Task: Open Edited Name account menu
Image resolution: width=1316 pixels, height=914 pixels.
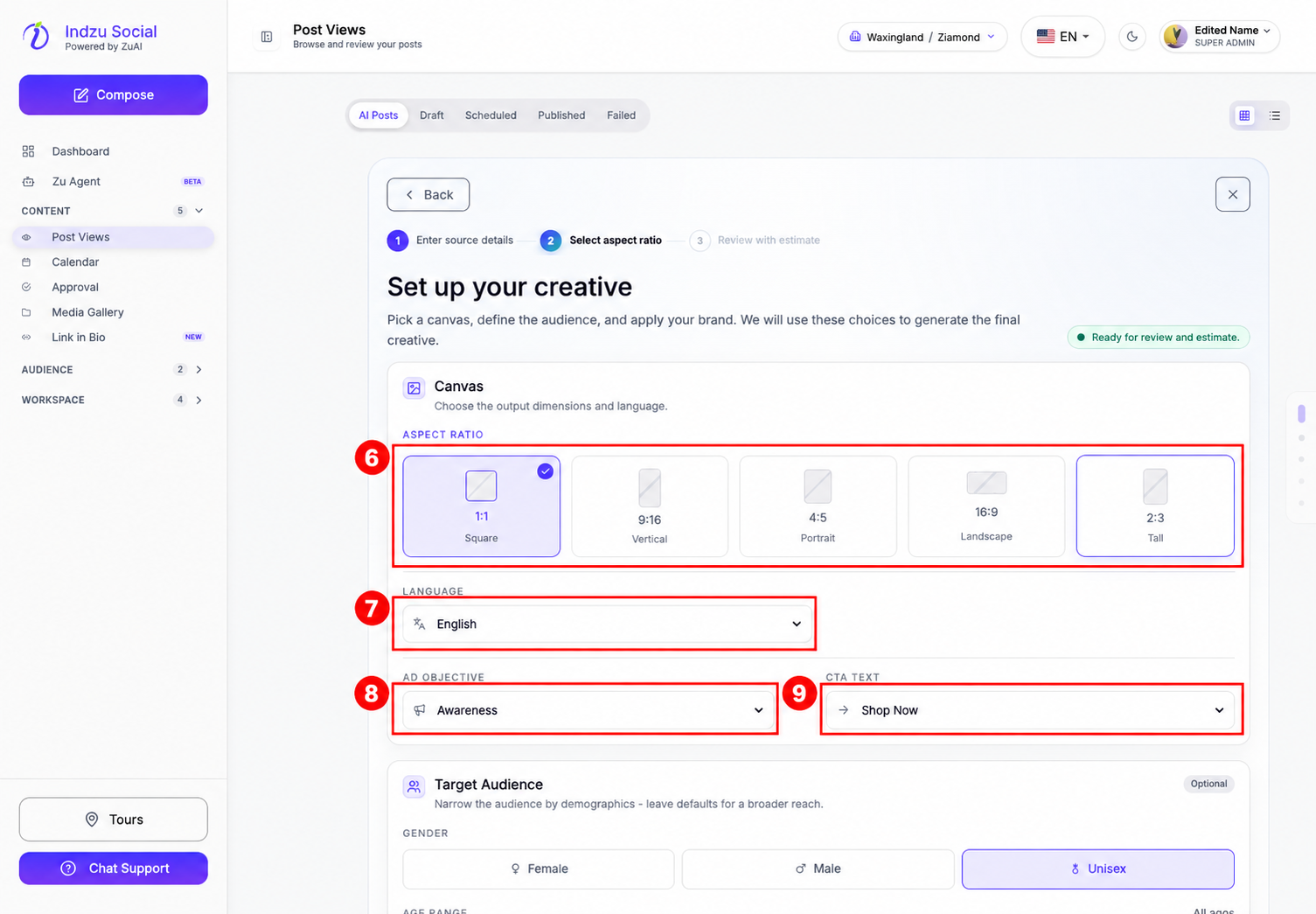Action: 1220,37
